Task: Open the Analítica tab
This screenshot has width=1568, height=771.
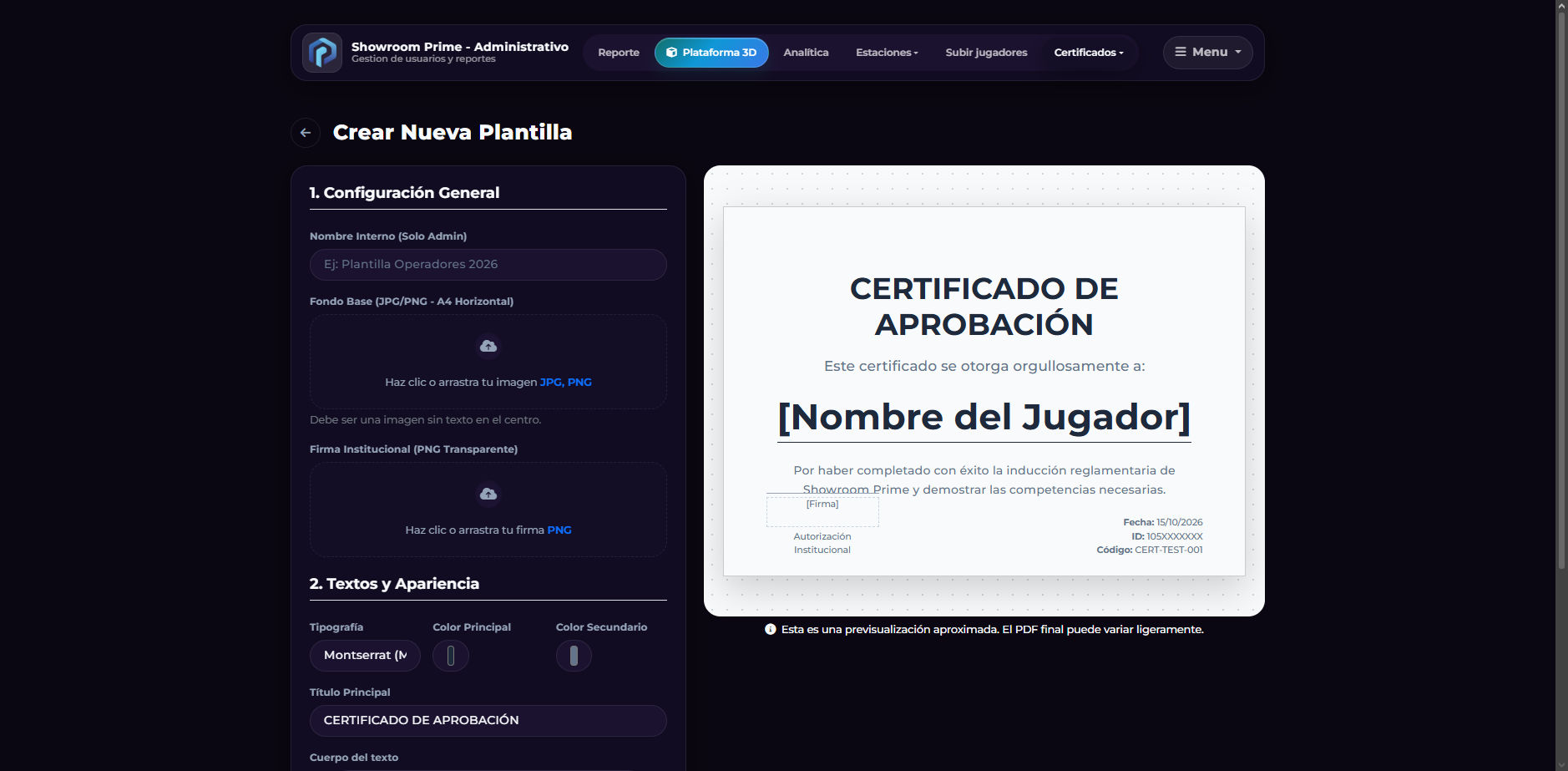Action: point(806,52)
